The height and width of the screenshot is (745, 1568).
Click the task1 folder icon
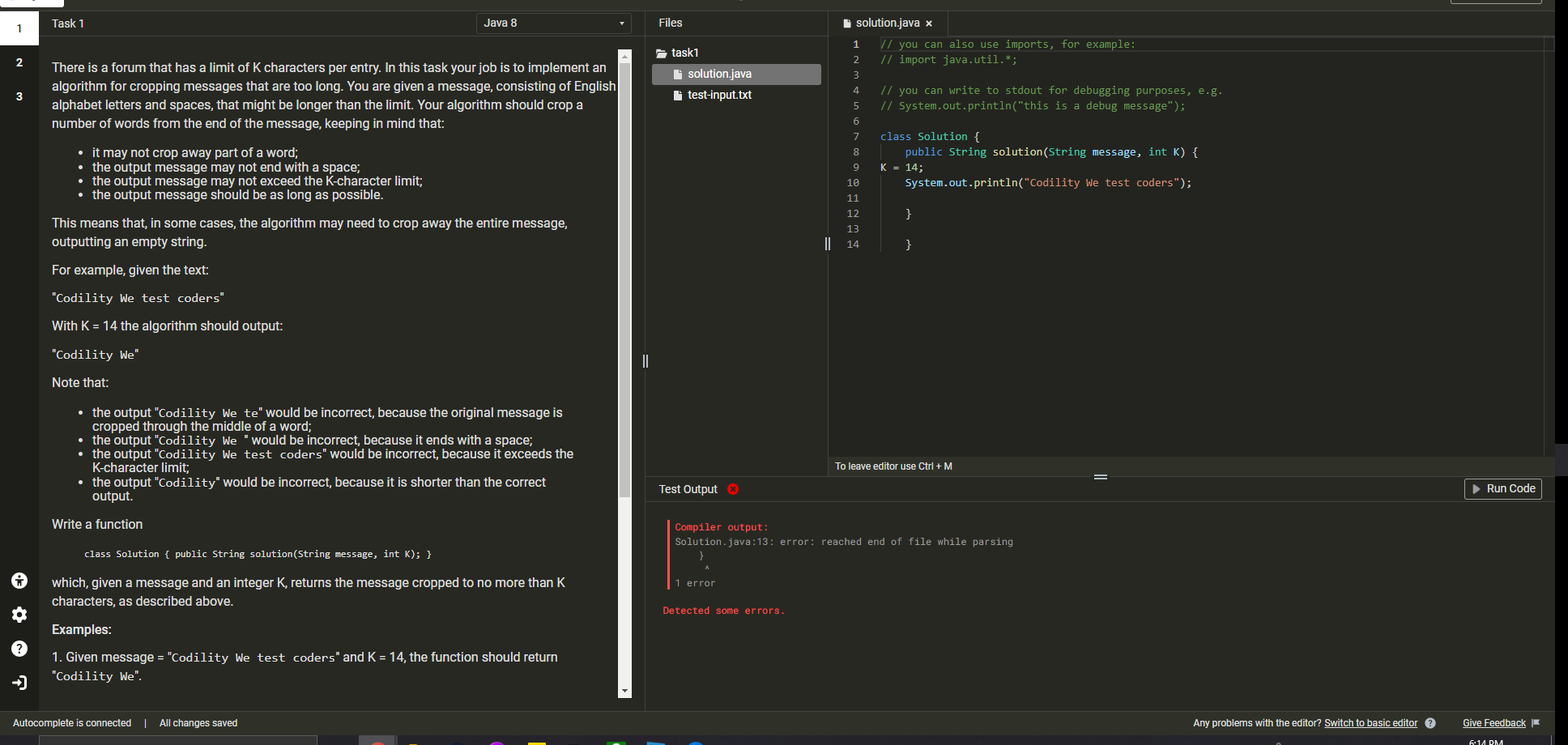[x=661, y=53]
